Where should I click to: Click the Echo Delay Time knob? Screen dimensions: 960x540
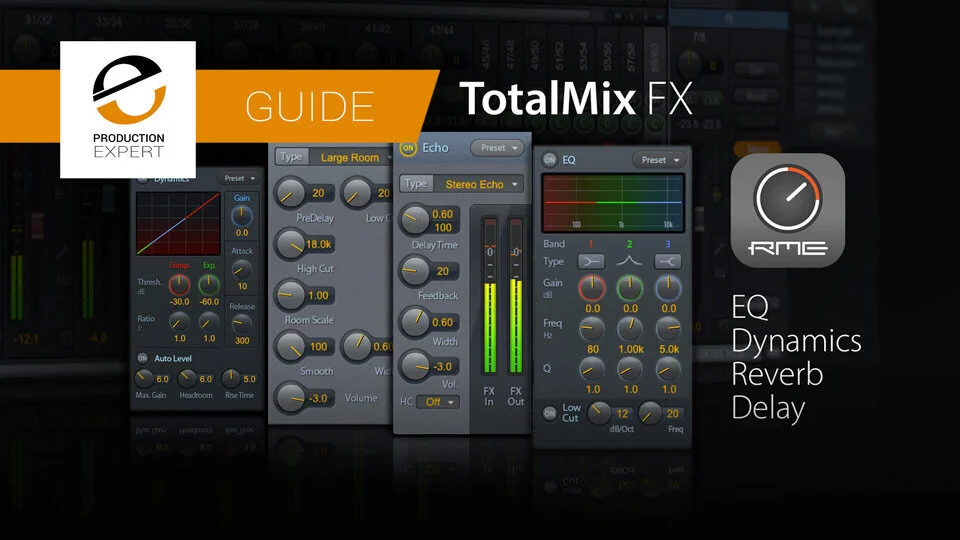(414, 220)
